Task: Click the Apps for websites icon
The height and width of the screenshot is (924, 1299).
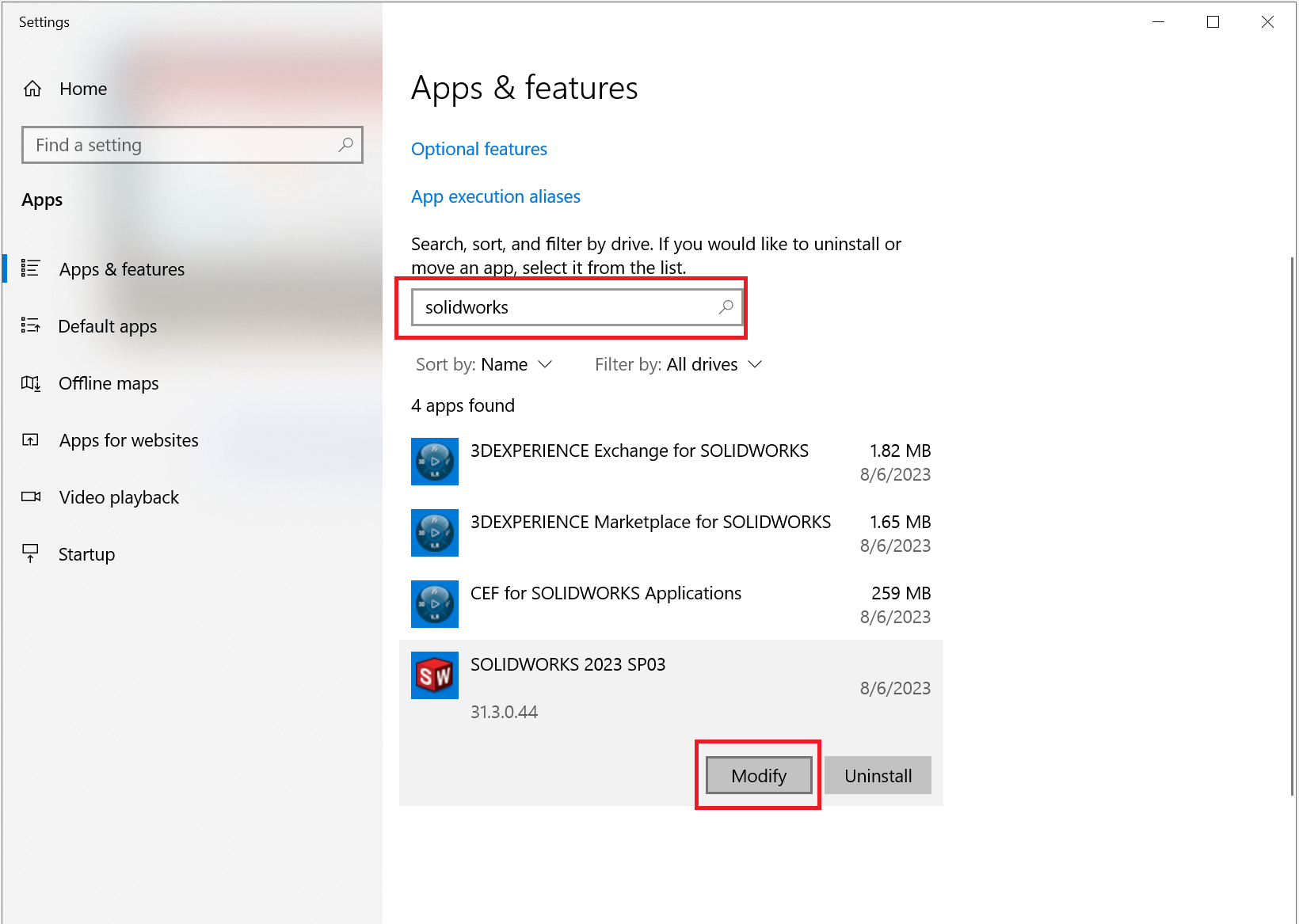Action: [x=30, y=440]
